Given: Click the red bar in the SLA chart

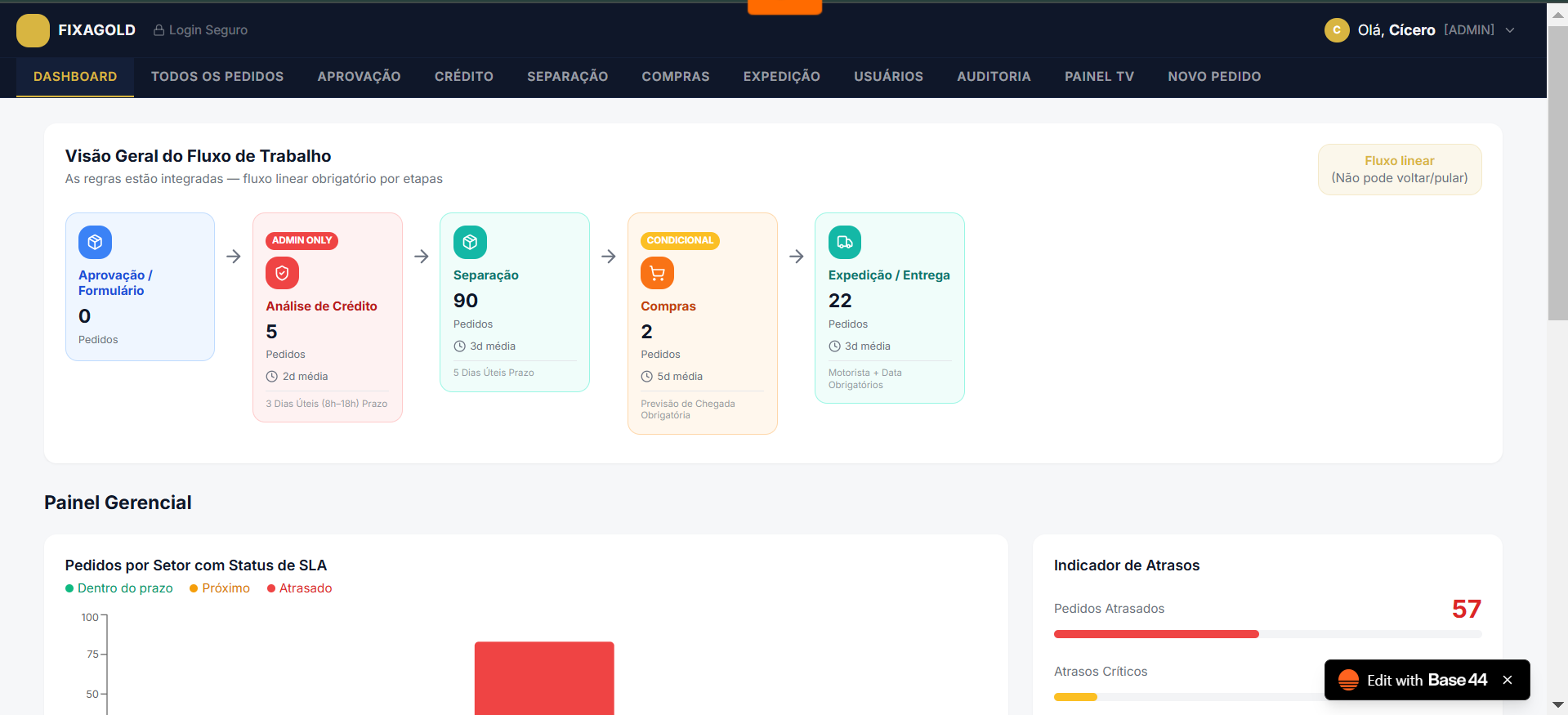Looking at the screenshot, I should (544, 678).
